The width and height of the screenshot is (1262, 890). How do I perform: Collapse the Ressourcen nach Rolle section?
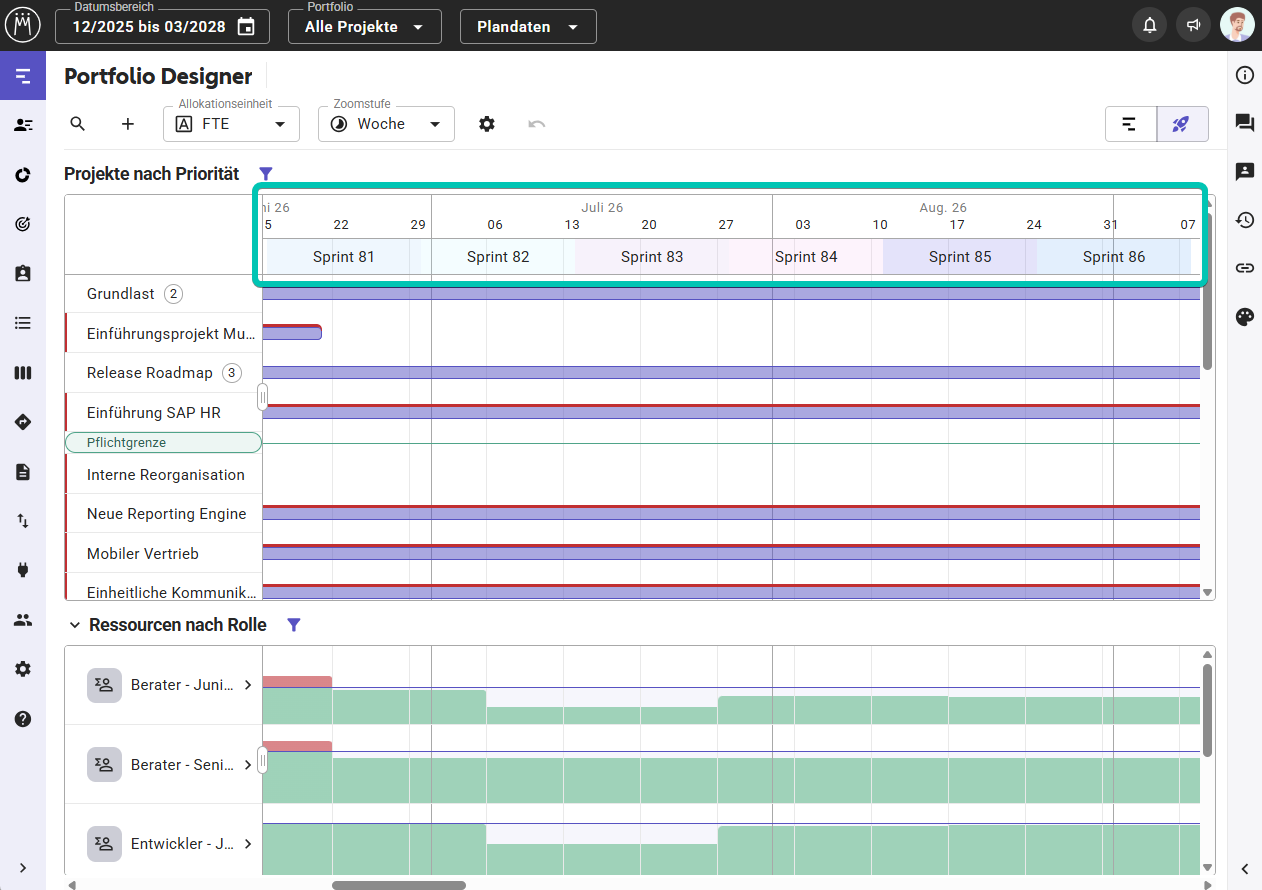[x=74, y=625]
